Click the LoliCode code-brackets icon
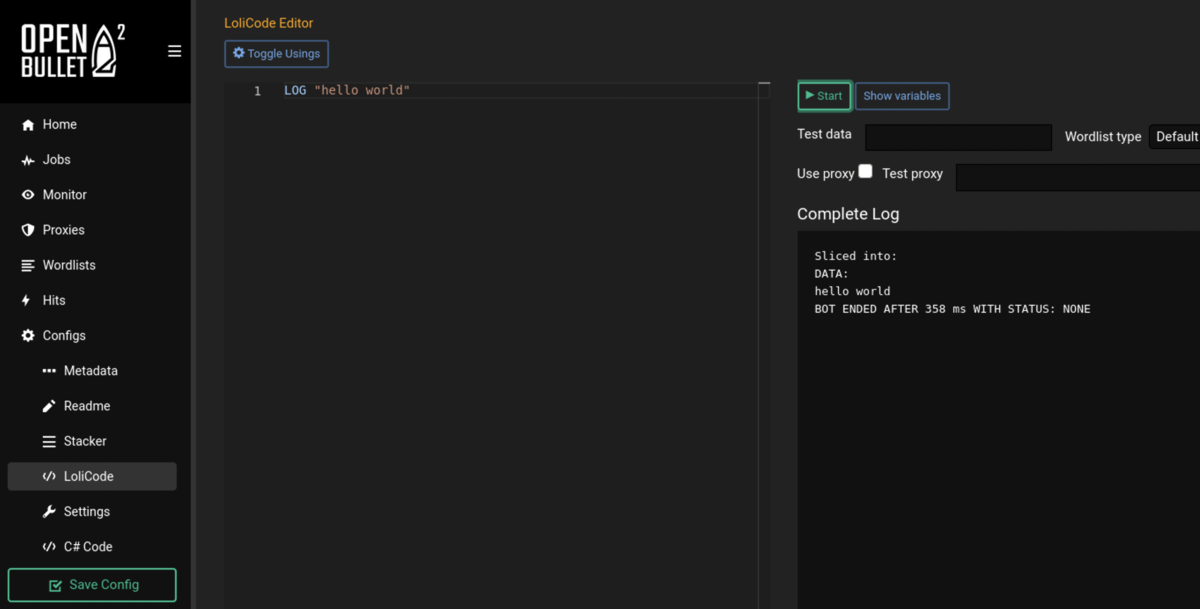Image resolution: width=1200 pixels, height=609 pixels. [49, 476]
